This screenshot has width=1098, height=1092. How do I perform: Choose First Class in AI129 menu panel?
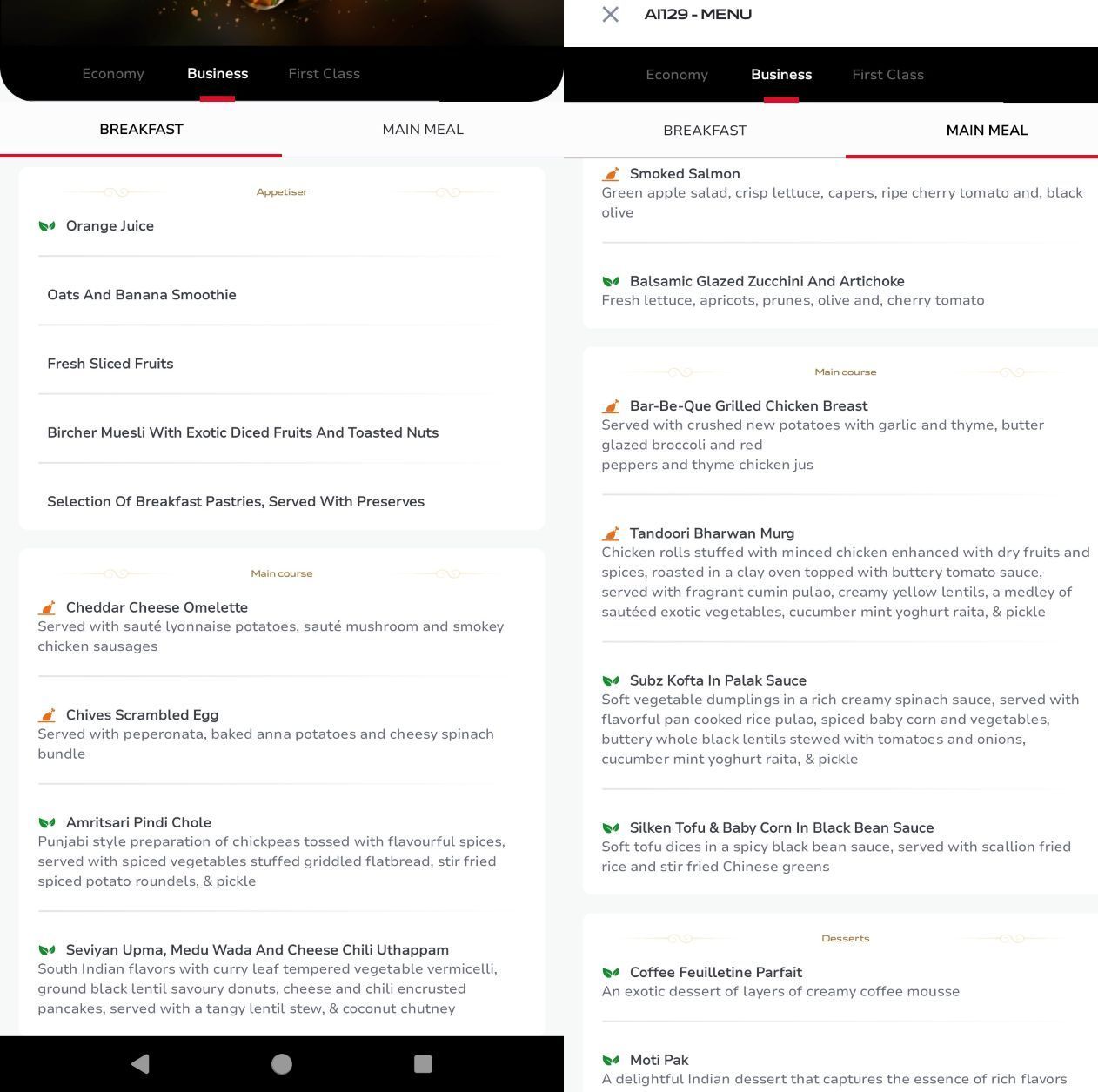click(x=887, y=75)
